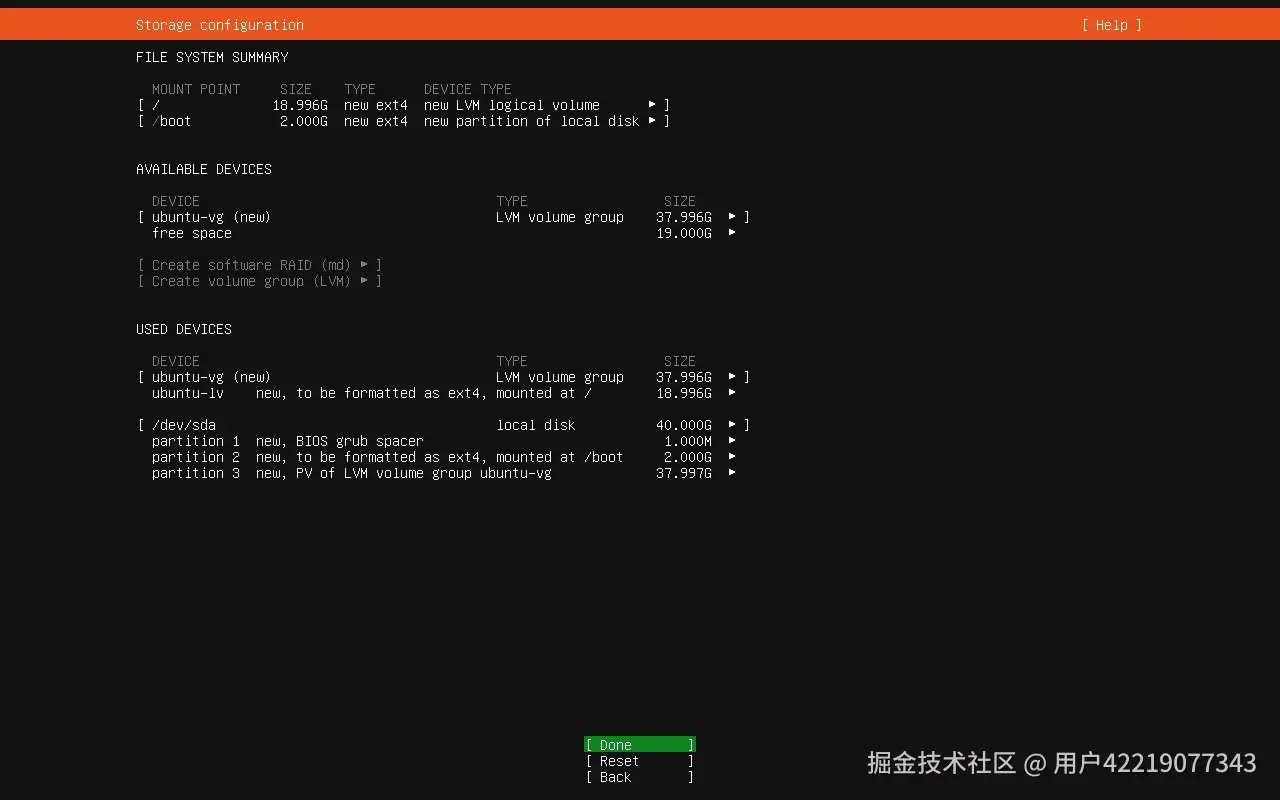Expand ubuntu-vg options under USED DEVICES
Image resolution: width=1280 pixels, height=800 pixels.
click(x=731, y=377)
